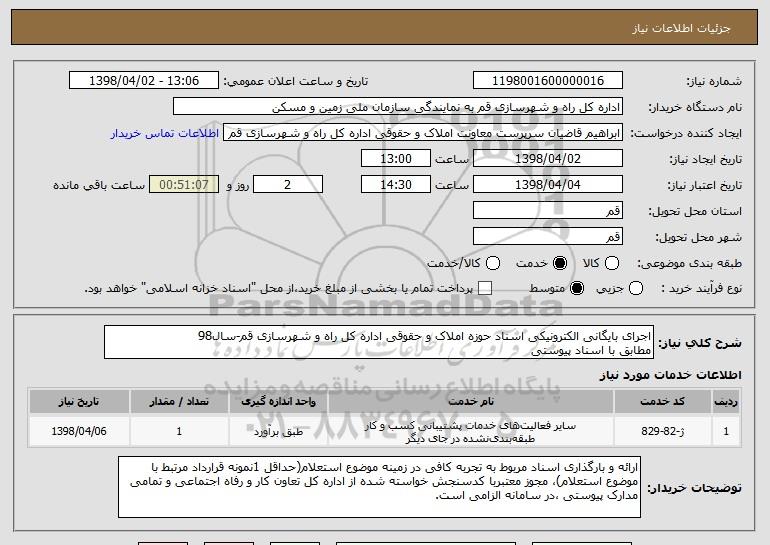Click the نوع فرآیند خرید label
This screenshot has height=545, width=770.
click(x=701, y=289)
